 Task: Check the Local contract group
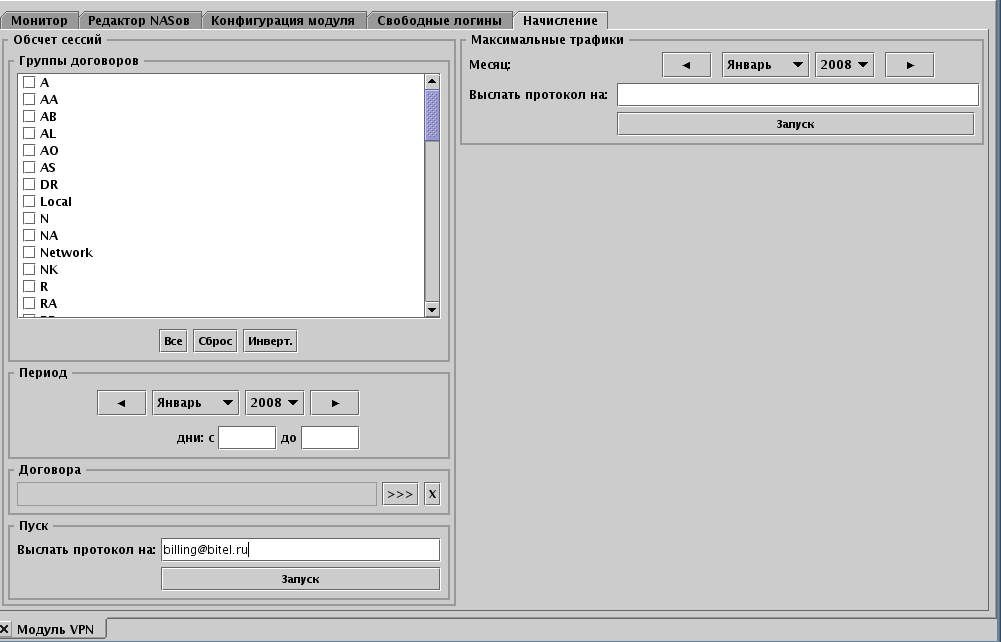[30, 202]
